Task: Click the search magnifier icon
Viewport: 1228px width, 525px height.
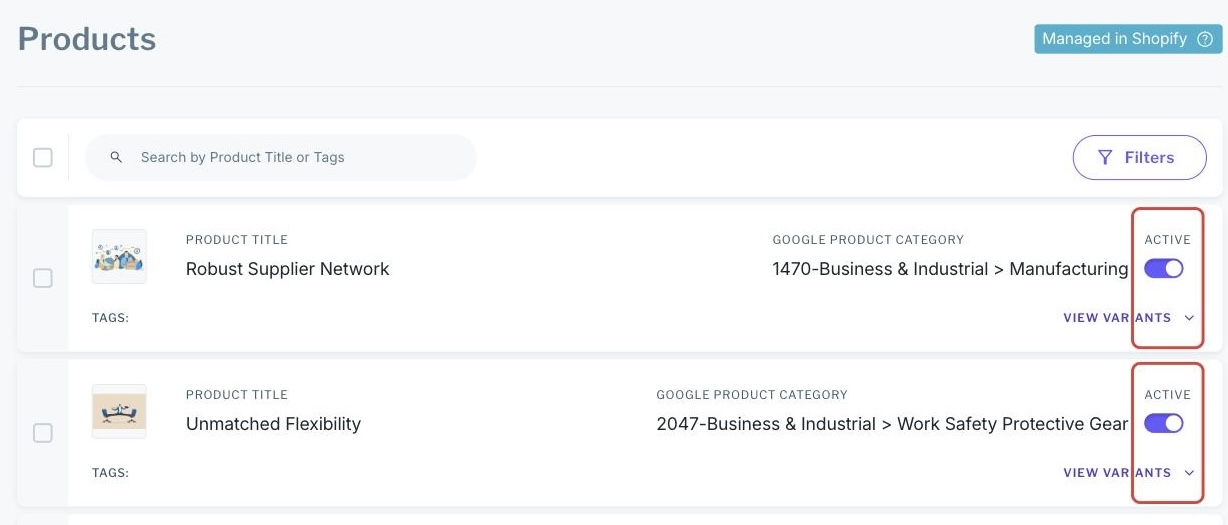Action: (x=116, y=158)
